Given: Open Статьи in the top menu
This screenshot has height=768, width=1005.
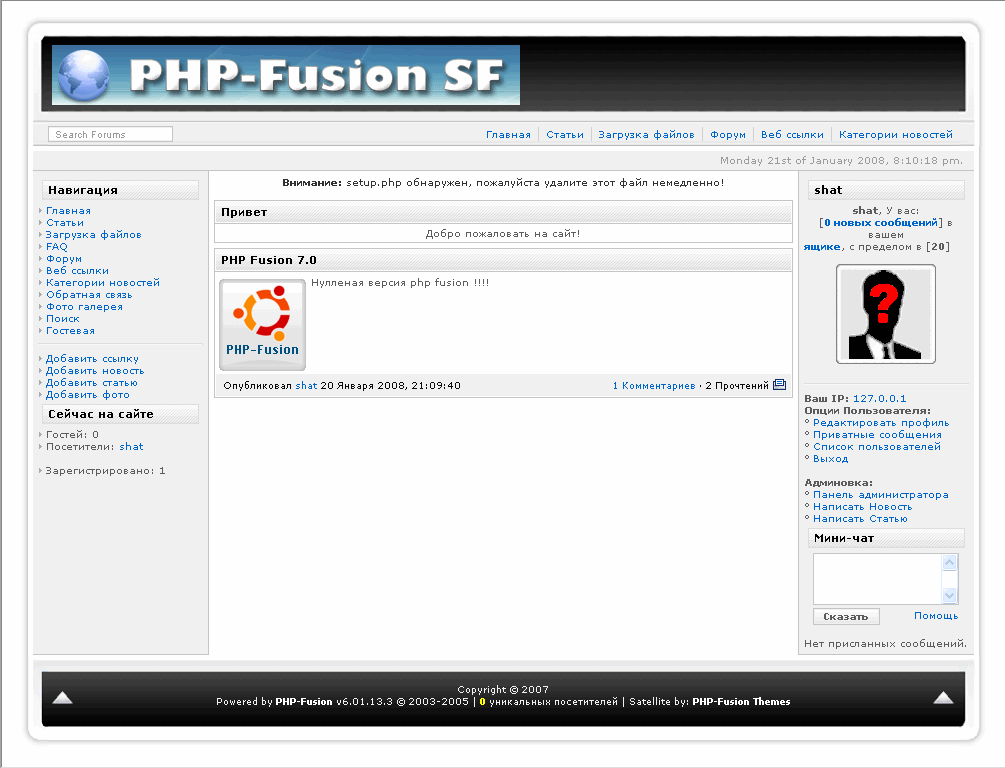Looking at the screenshot, I should (x=565, y=135).
